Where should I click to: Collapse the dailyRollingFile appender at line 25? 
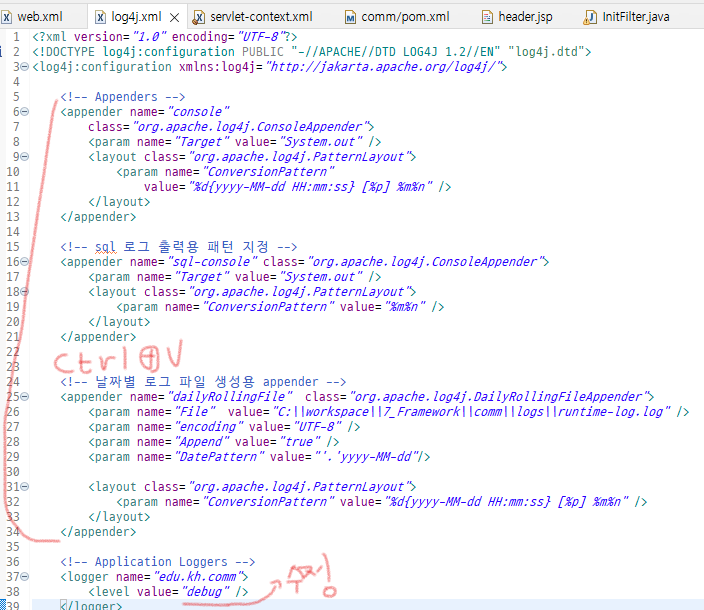point(25,397)
